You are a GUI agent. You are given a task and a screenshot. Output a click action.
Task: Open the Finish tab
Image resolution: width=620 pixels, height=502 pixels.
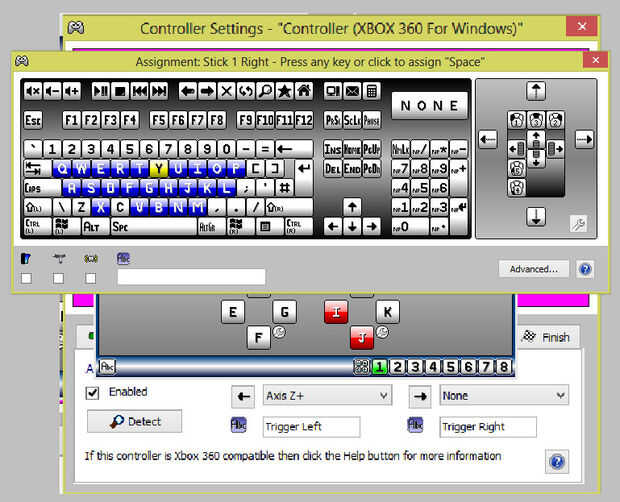coord(547,337)
